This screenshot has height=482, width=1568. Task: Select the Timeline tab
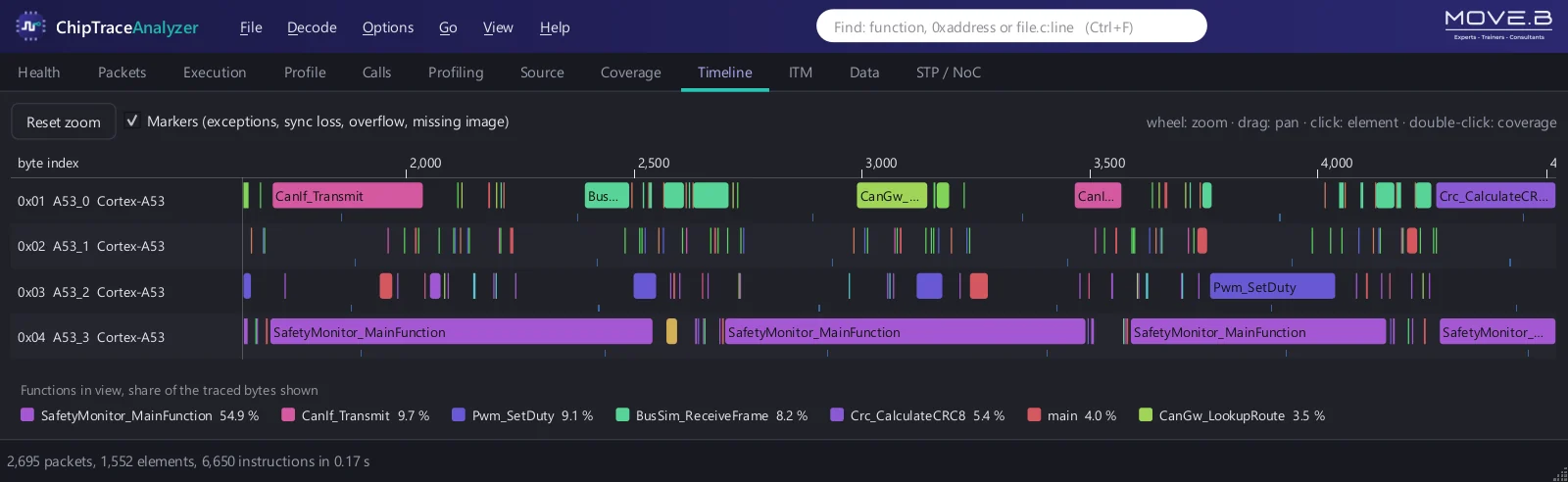(x=725, y=72)
